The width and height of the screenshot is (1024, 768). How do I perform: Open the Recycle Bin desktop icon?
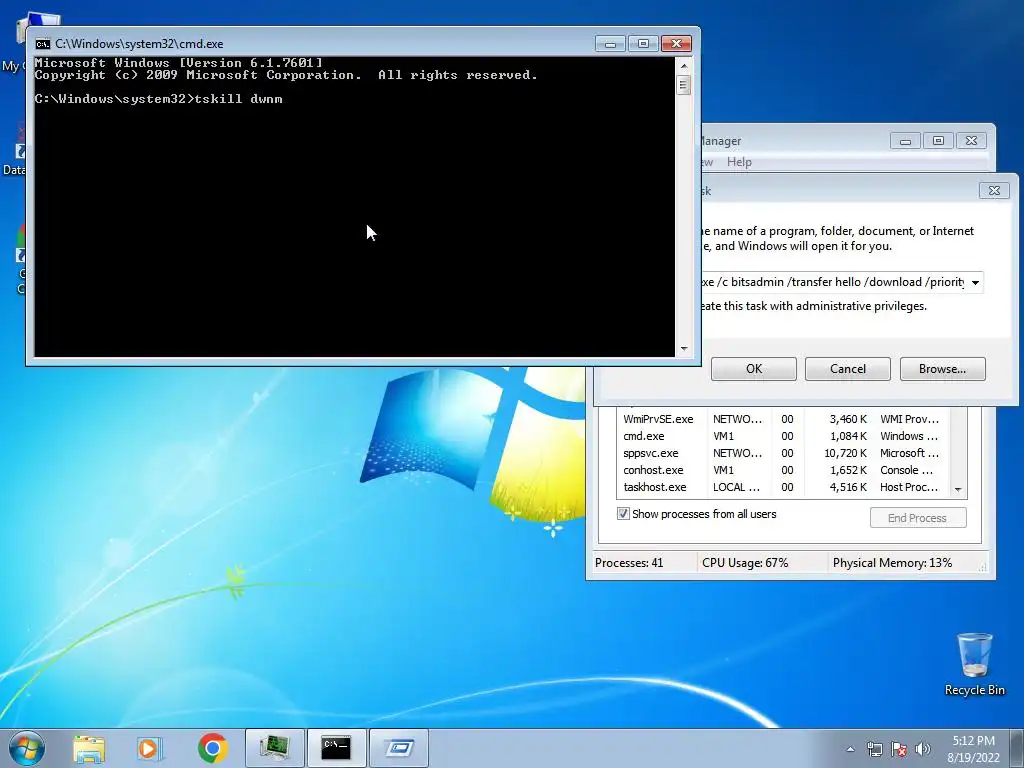coord(974,664)
